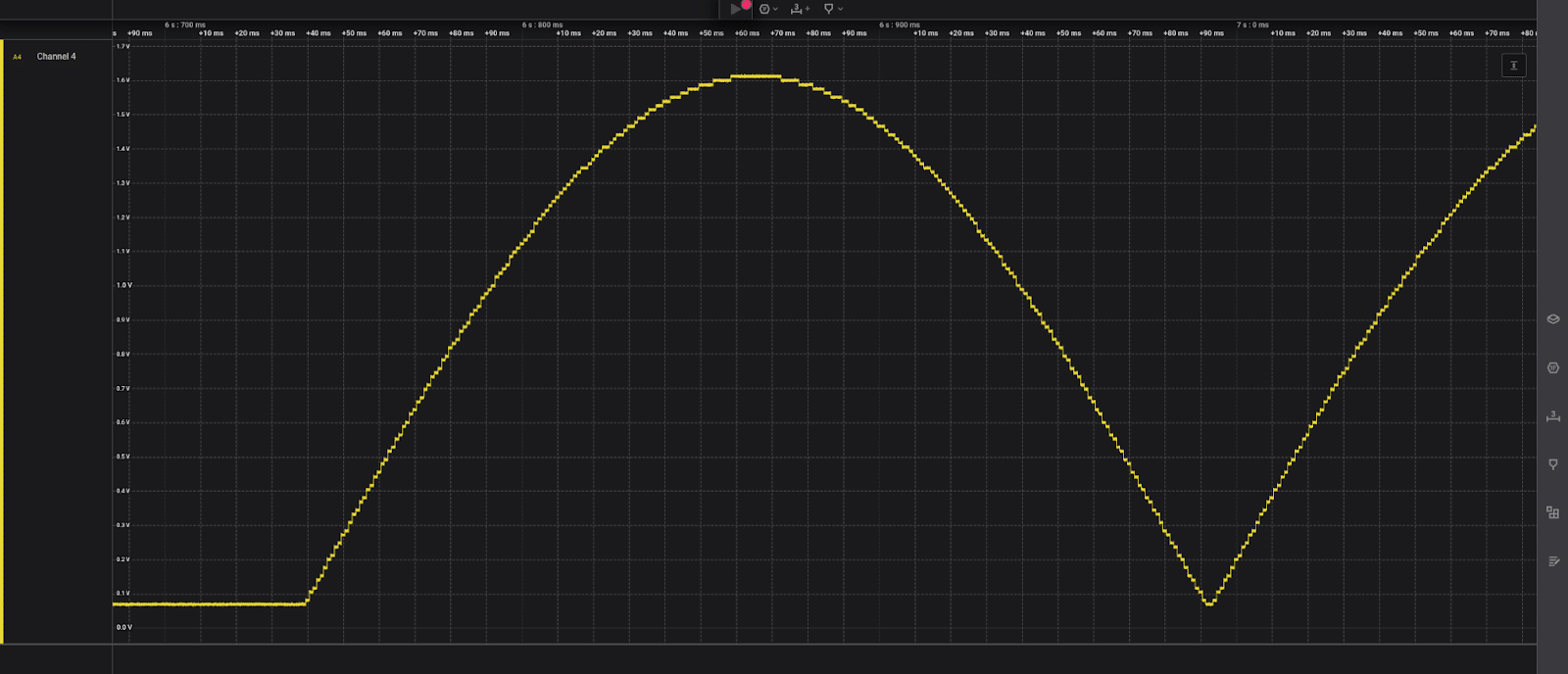Click the A4 channel identifier
This screenshot has width=1568, height=674.
point(17,57)
